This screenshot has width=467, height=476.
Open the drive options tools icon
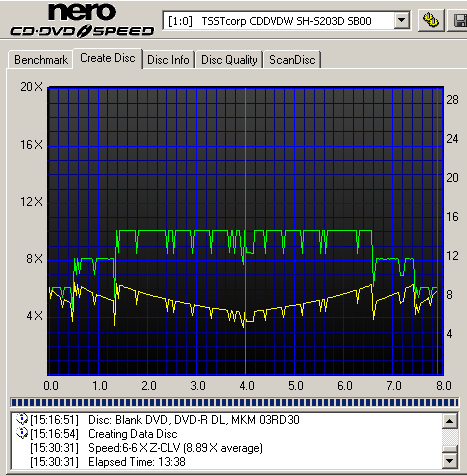pos(431,21)
